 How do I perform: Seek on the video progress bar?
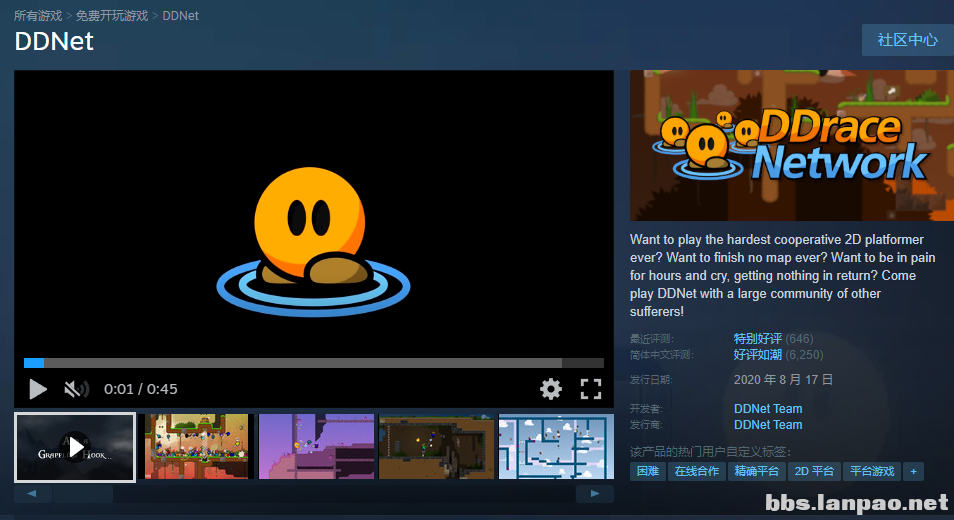coord(313,363)
